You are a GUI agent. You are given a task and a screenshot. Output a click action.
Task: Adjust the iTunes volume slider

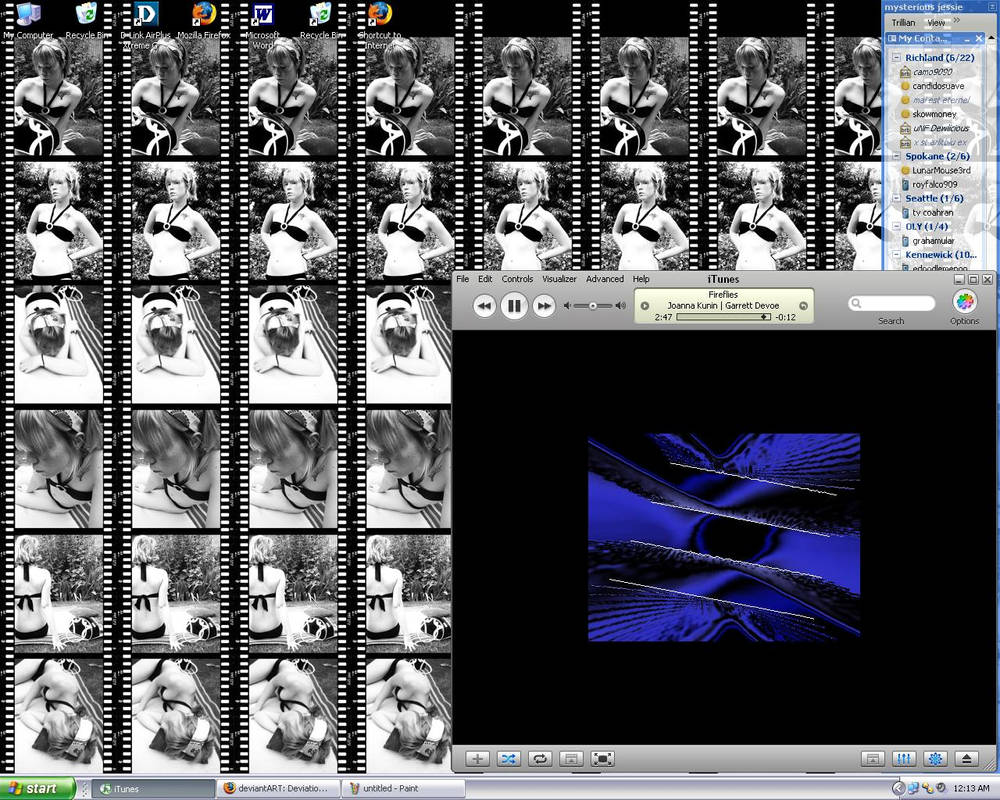[592, 306]
